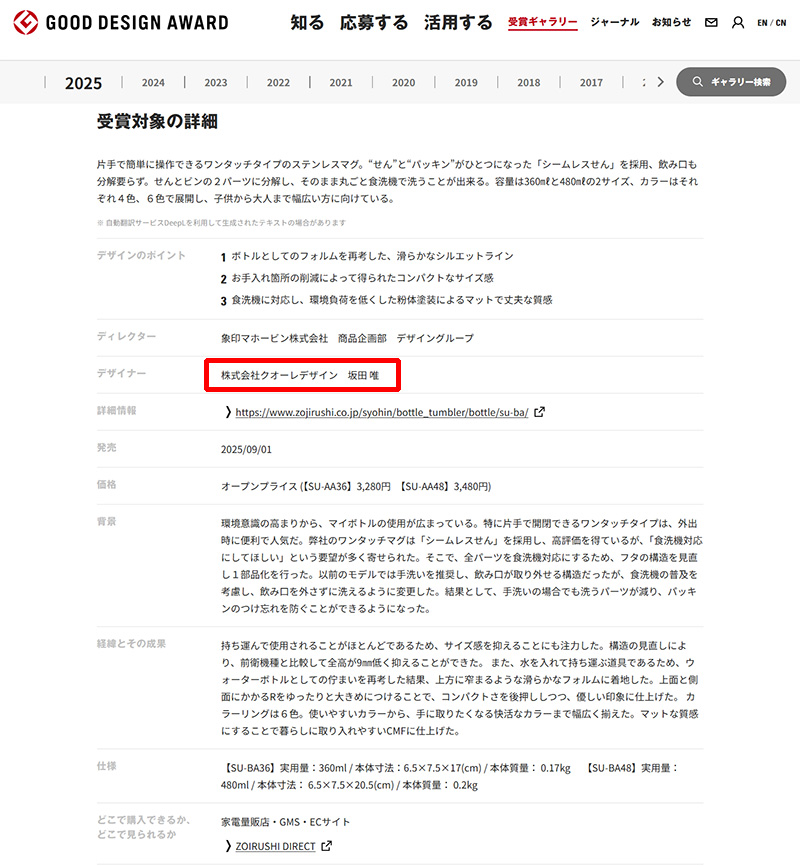The image size is (800, 866).
Task: Click the external link icon beside ZOJIRUSHI DIRECT
Action: click(326, 846)
